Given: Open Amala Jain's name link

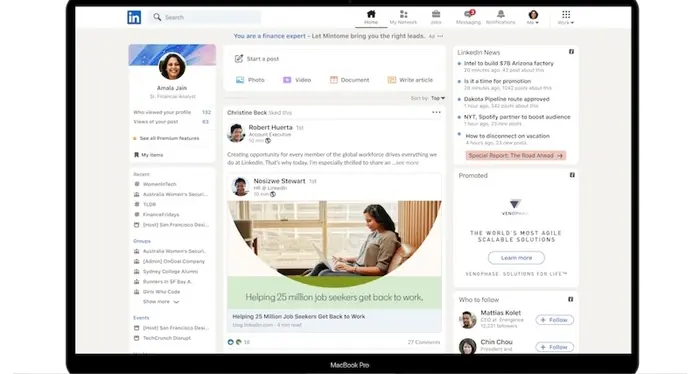Looking at the screenshot, I should click(x=172, y=88).
